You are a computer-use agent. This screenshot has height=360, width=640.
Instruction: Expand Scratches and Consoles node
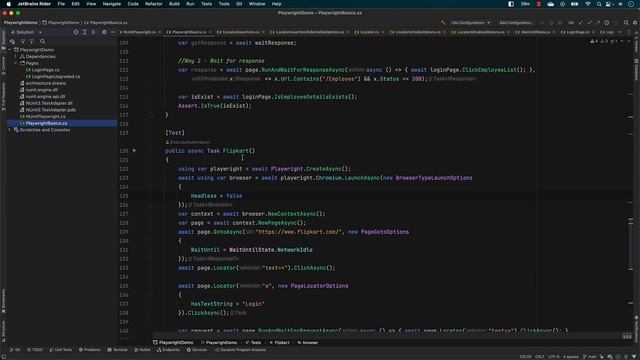tap(10, 130)
